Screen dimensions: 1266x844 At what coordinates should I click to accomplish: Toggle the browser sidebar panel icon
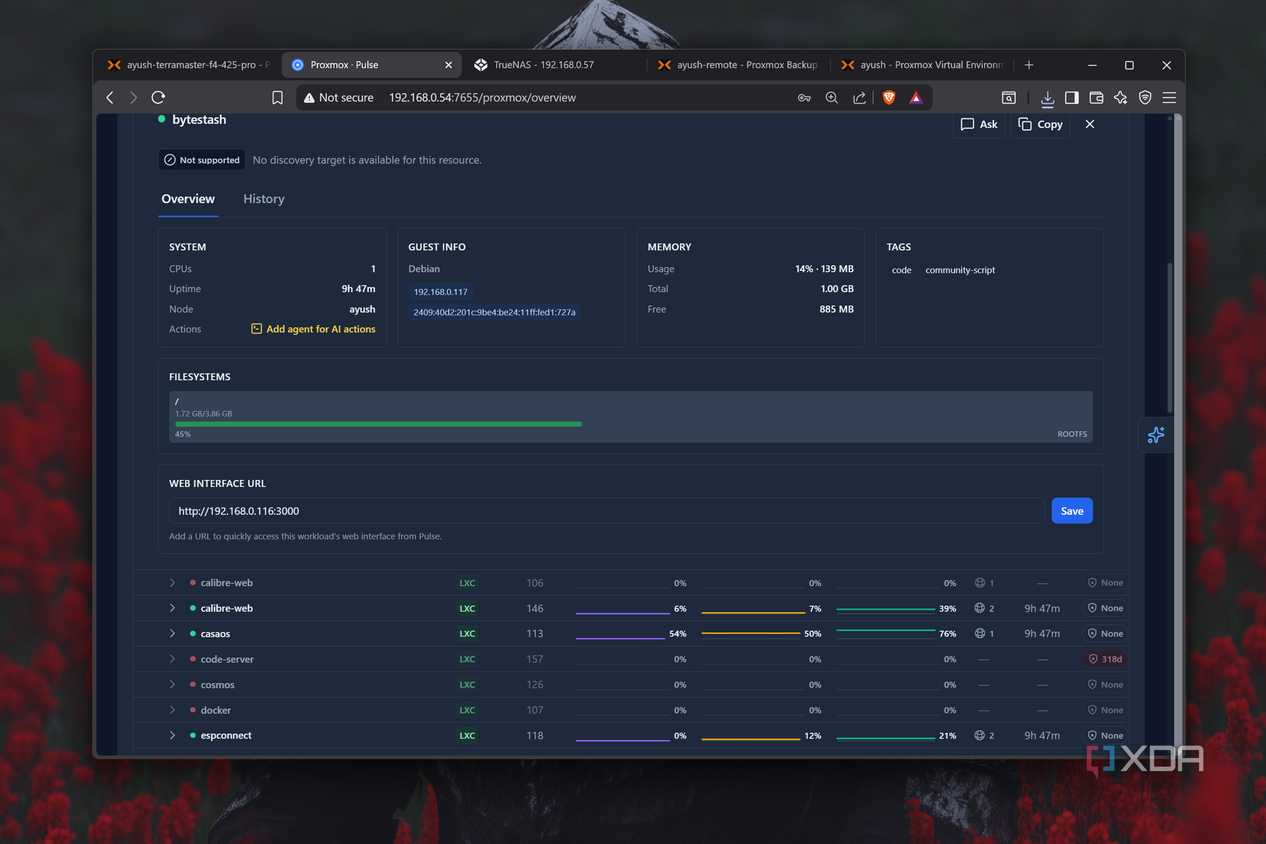point(1071,97)
